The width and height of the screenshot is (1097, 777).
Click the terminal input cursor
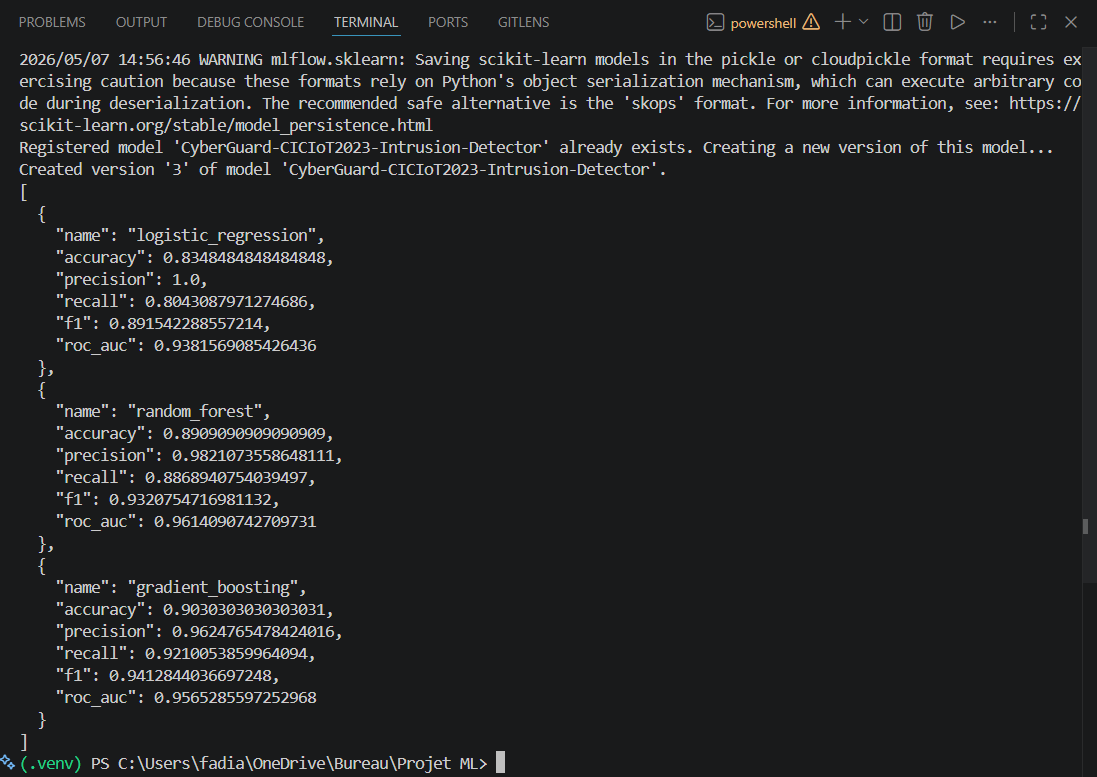500,762
